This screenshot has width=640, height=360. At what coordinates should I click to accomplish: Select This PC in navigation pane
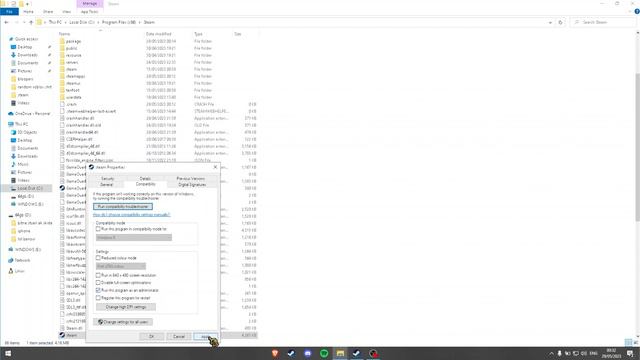point(21,124)
